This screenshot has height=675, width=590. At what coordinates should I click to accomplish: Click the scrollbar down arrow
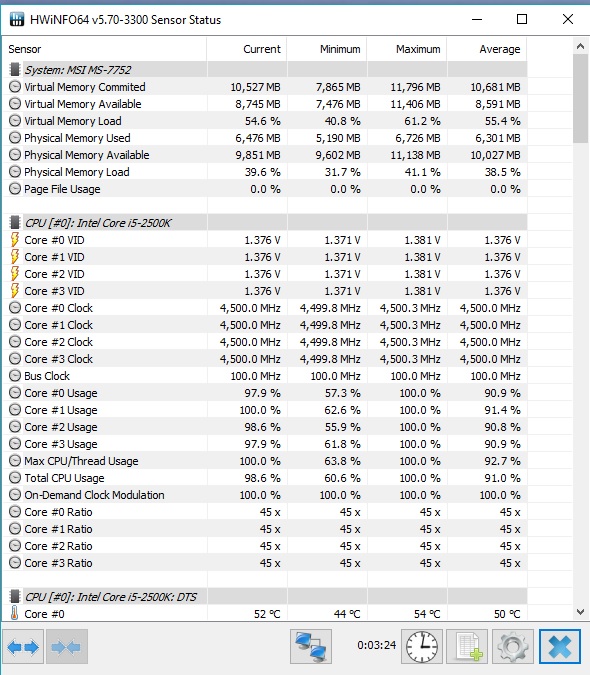coord(580,612)
